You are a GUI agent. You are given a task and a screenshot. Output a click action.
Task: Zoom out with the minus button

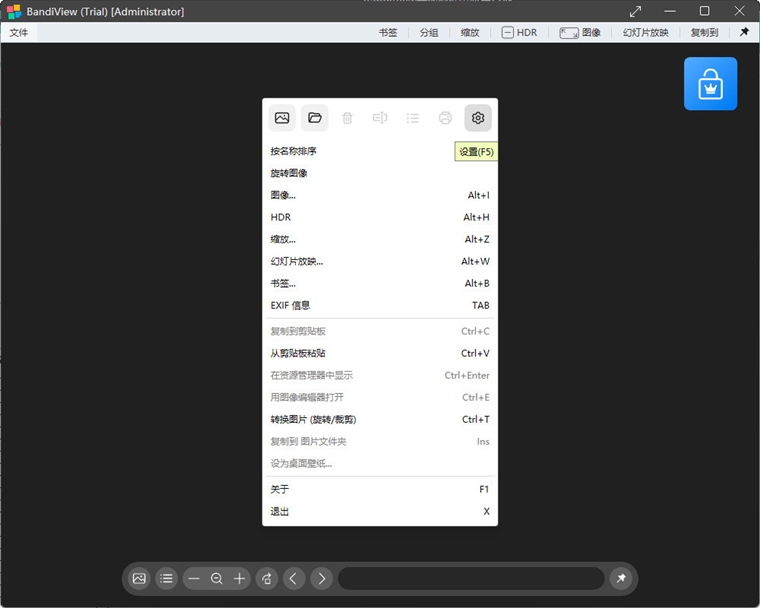[x=194, y=578]
